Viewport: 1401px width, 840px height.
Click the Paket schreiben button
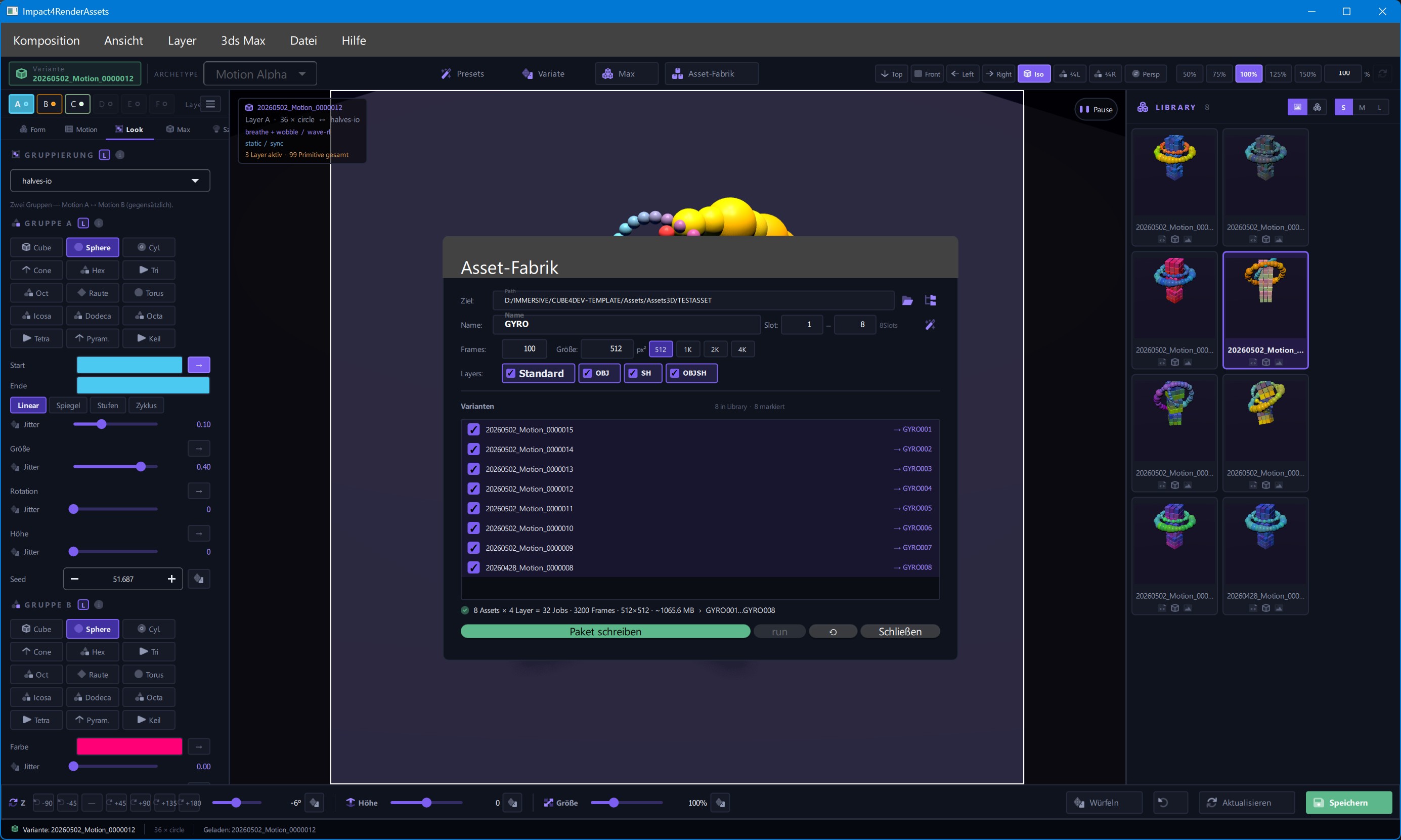[x=605, y=631]
